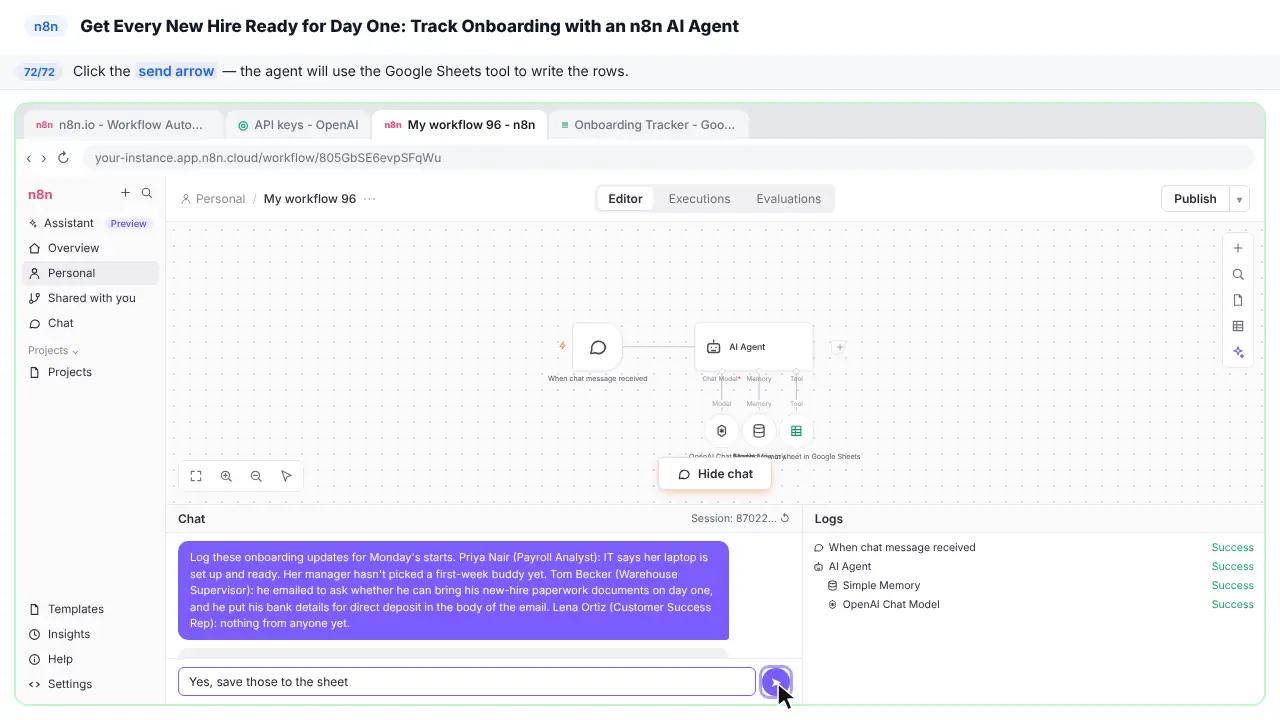Image resolution: width=1280 pixels, height=720 pixels.
Task: Open search in the n8n sidebar
Action: coord(147,193)
